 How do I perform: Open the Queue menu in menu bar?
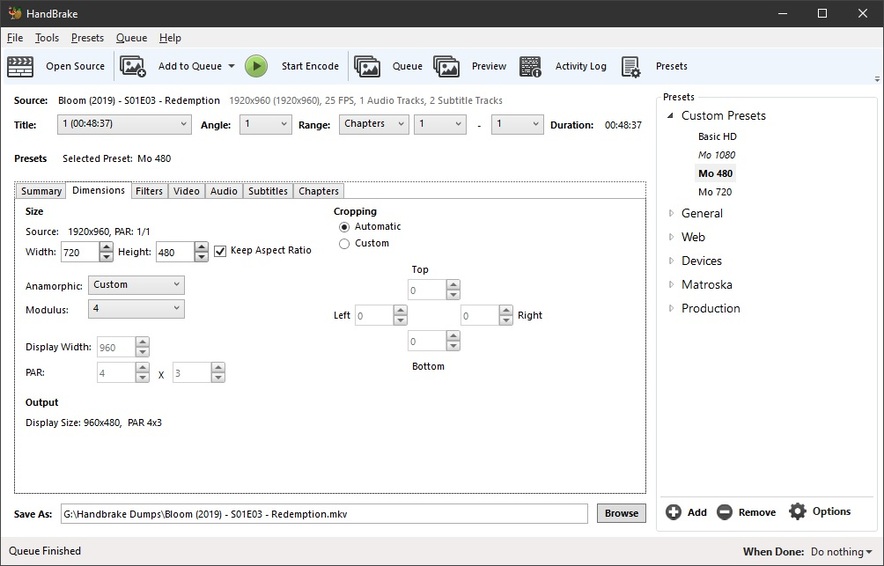coord(131,38)
